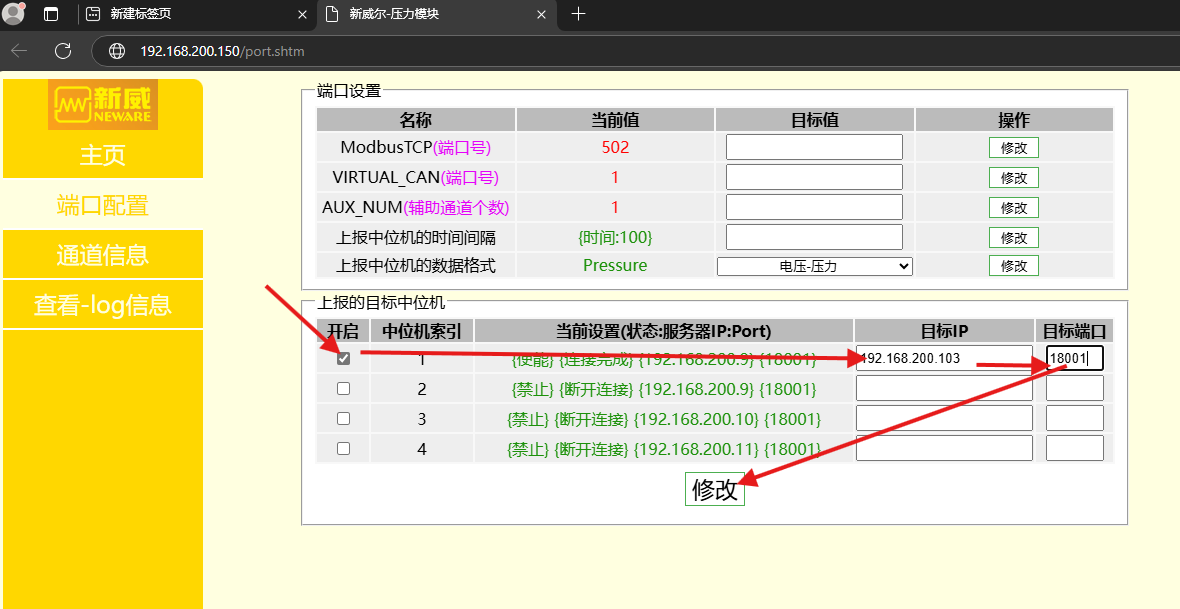Switch to the 新建标签页 browser tab
The height and width of the screenshot is (609, 1180).
tap(190, 15)
